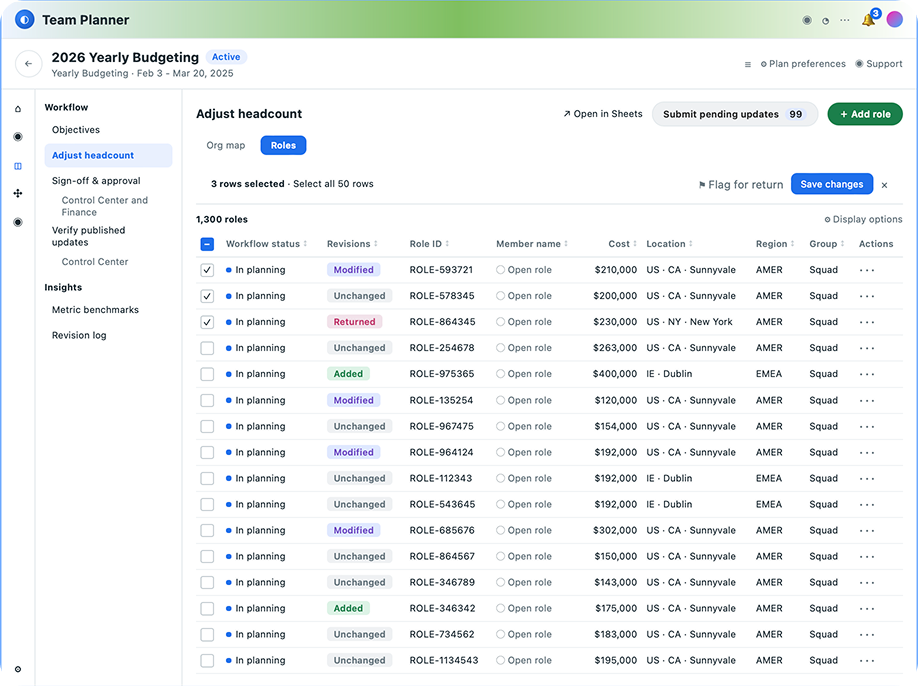This screenshot has height=686, width=918.
Task: Open actions menu for ROLE-578345
Action: (867, 296)
